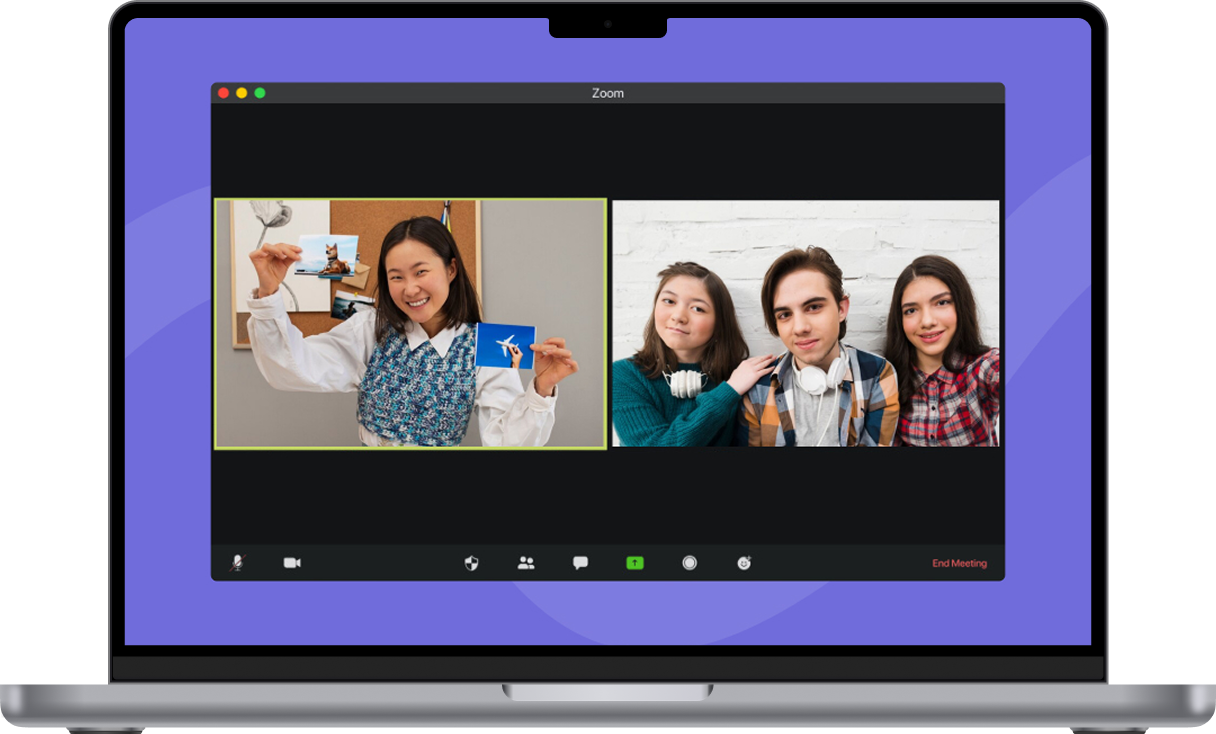Open the Participants panel
The image size is (1216, 734).
pyautogui.click(x=526, y=563)
